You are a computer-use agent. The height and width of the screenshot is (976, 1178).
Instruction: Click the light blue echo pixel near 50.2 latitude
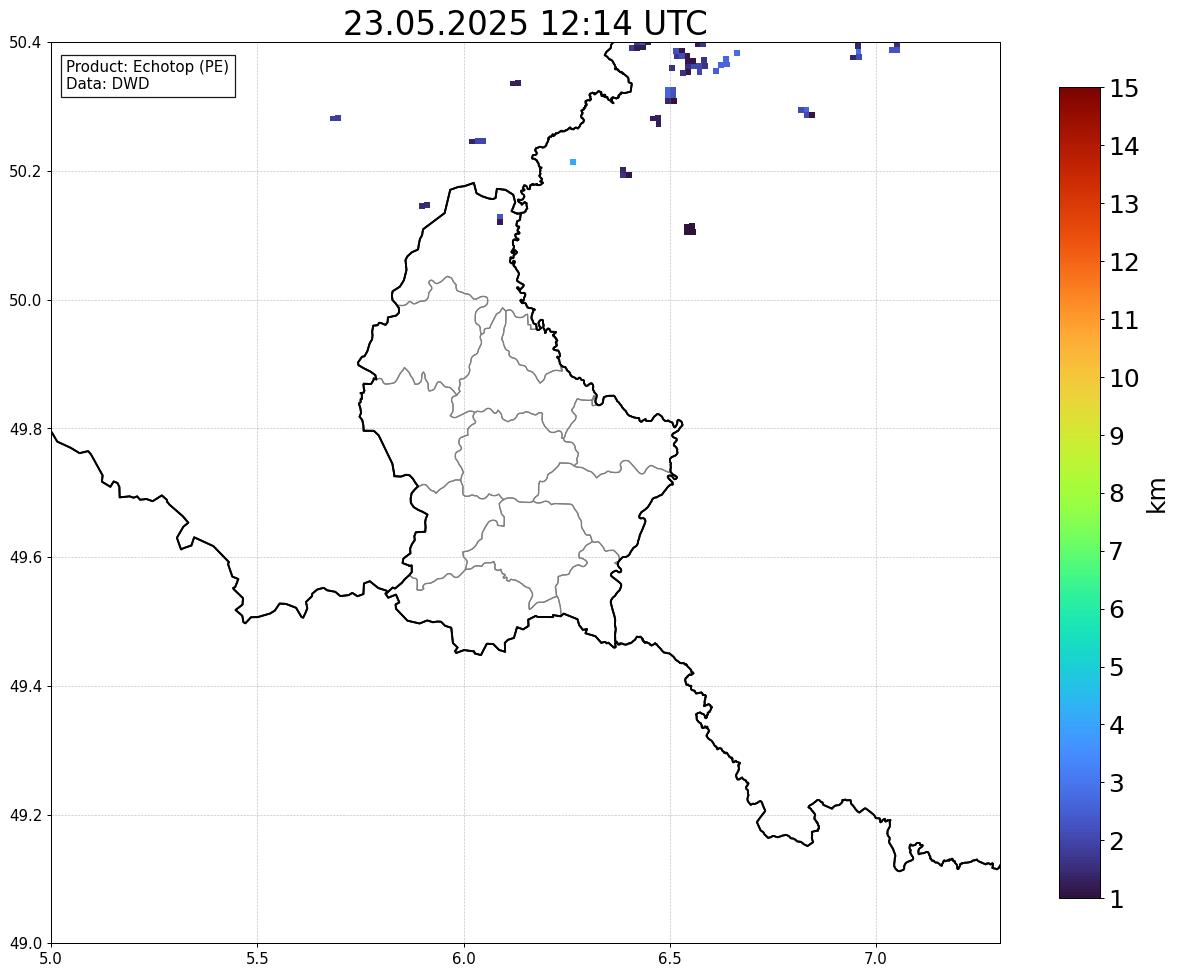click(573, 162)
